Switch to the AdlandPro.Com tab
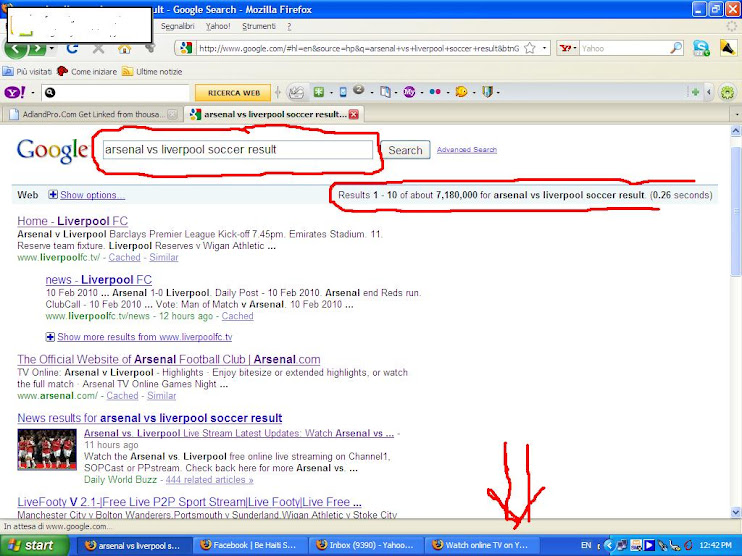The image size is (742, 556). [92, 114]
